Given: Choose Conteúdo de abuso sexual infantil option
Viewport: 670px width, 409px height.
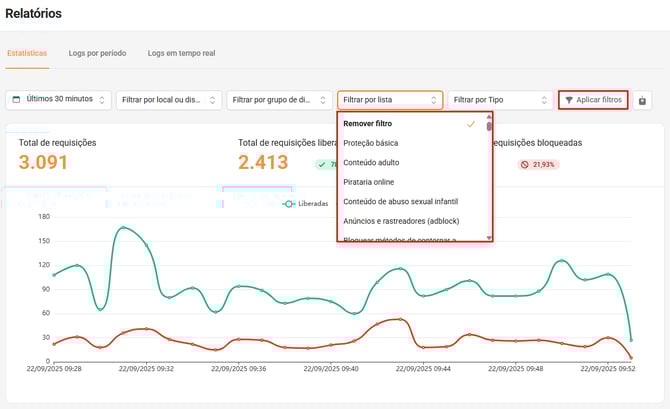Looking at the screenshot, I should 400,201.
